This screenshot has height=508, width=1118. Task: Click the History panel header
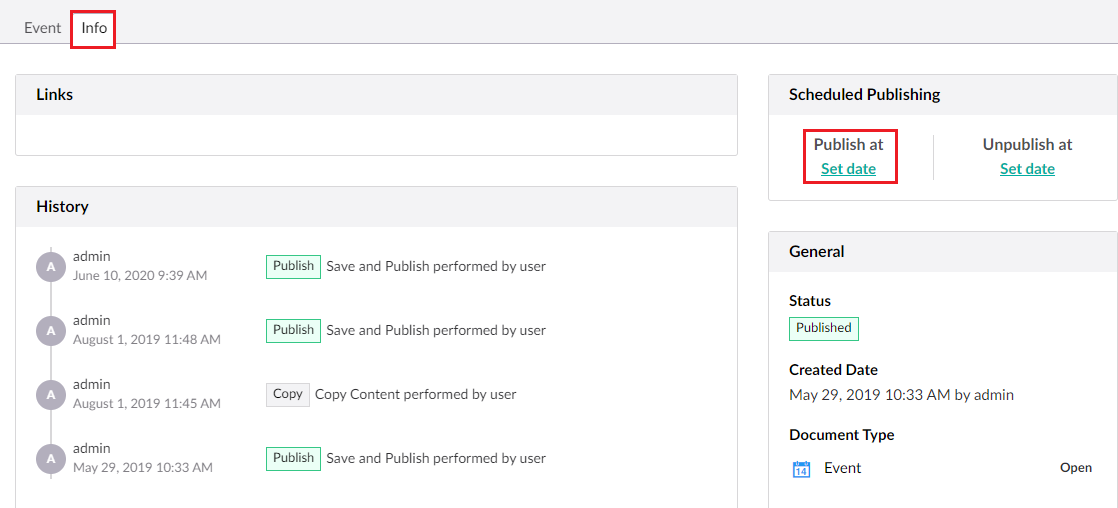[62, 207]
